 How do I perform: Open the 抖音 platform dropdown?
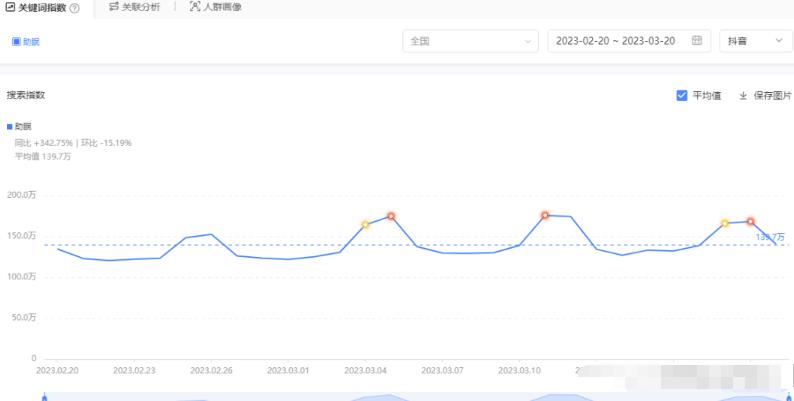(755, 41)
